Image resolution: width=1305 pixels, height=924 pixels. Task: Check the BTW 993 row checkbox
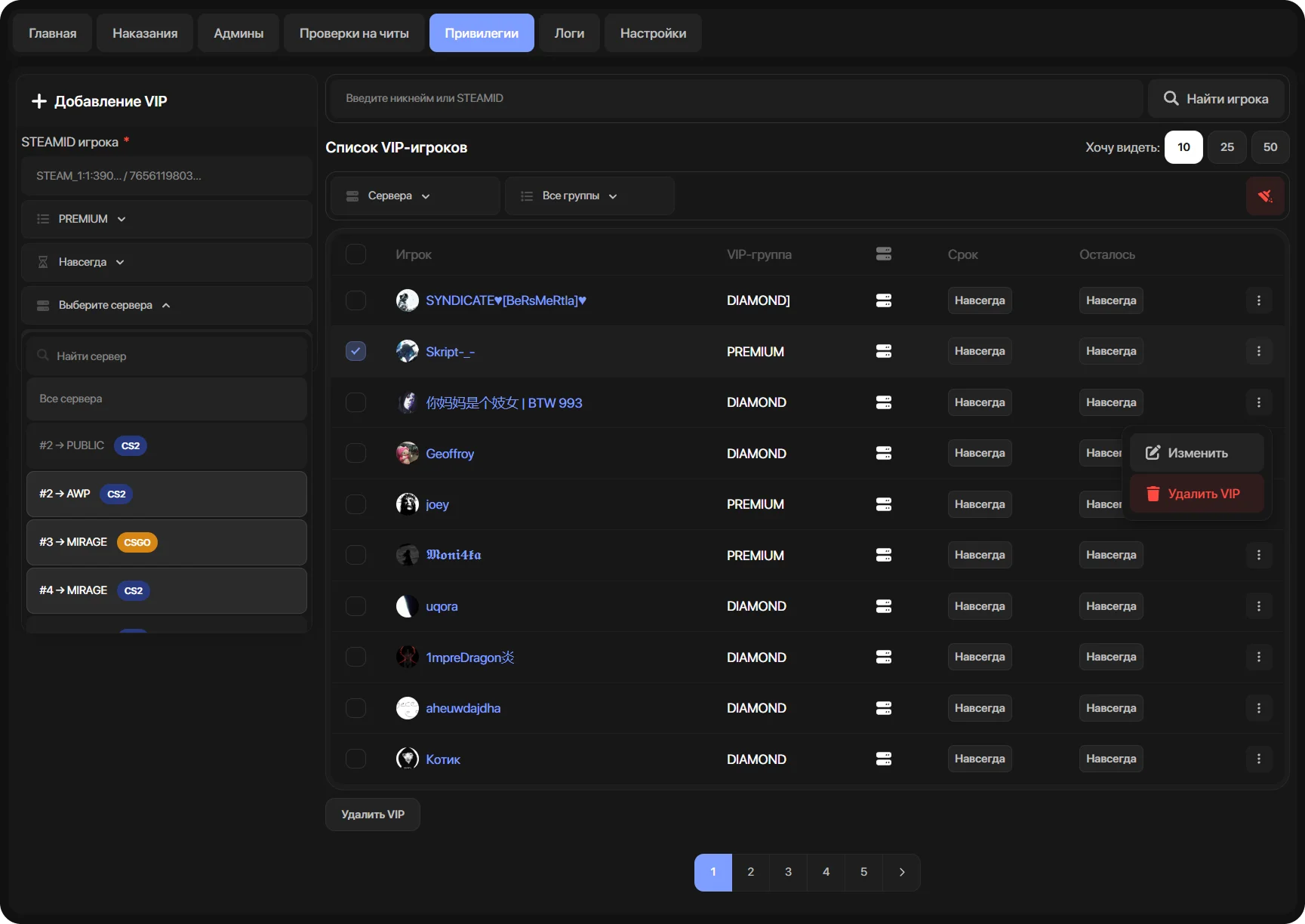tap(355, 402)
